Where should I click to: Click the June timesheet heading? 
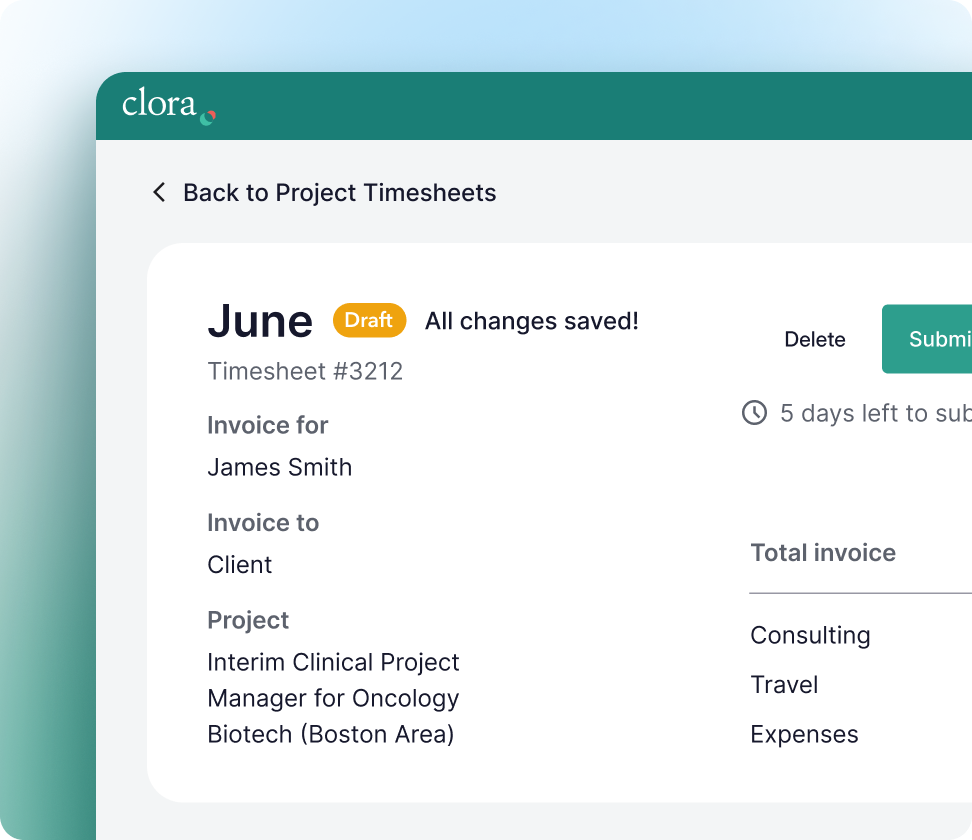pos(260,321)
